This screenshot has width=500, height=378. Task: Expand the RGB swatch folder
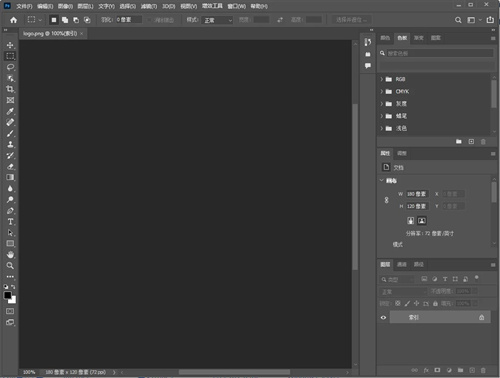pos(382,79)
